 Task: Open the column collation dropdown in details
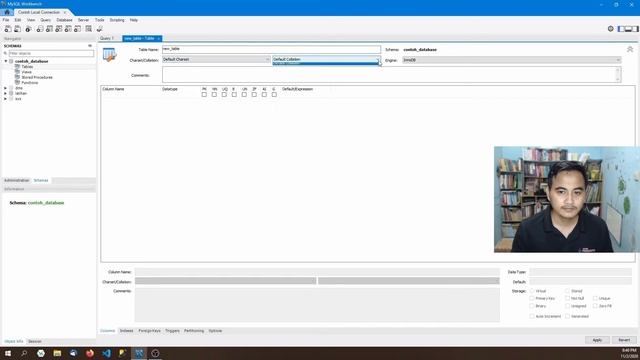tap(409, 281)
